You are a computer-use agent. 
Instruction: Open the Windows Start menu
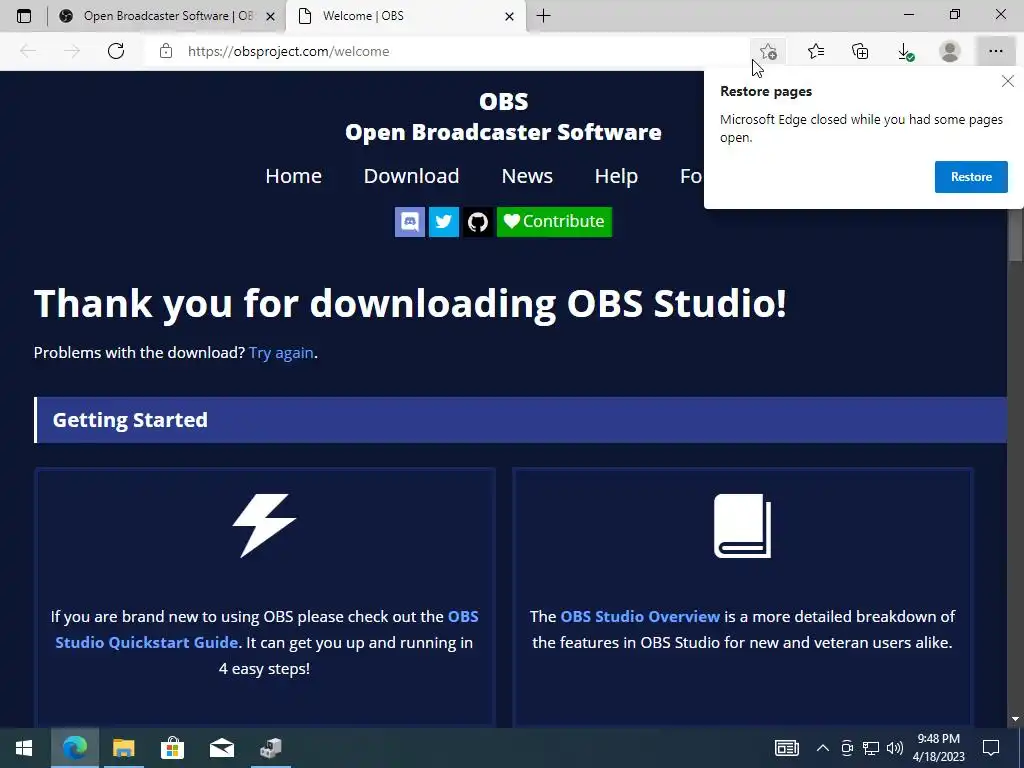pos(24,748)
